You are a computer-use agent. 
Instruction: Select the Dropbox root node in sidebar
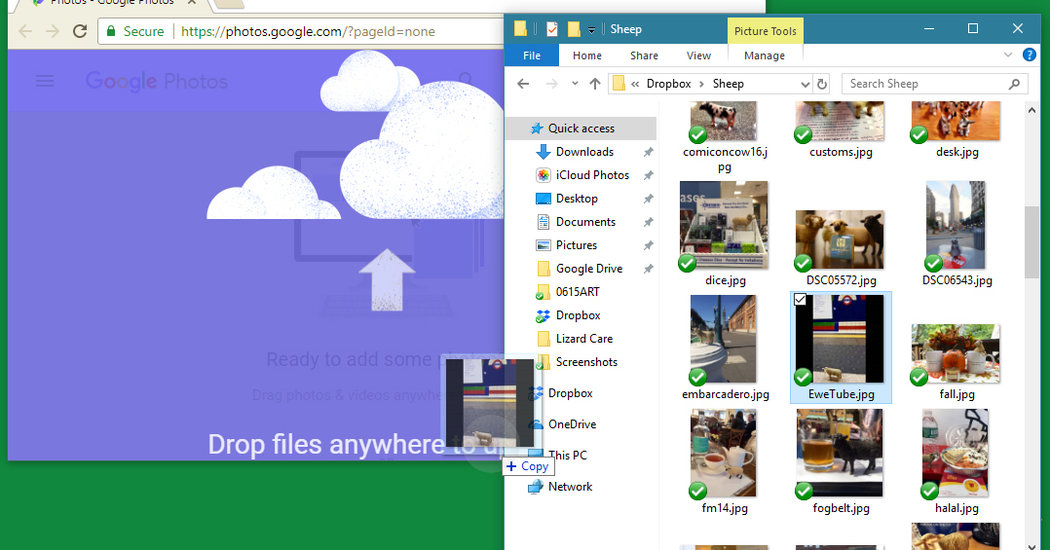click(562, 393)
